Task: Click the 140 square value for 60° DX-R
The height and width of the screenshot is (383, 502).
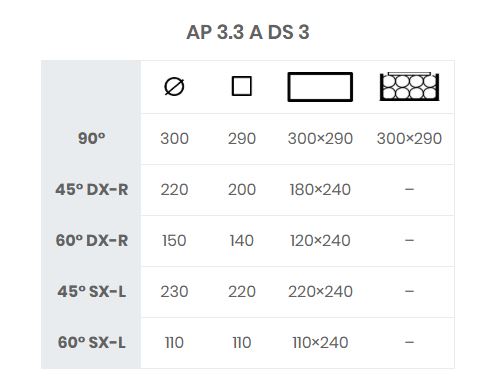Action: click(x=242, y=241)
